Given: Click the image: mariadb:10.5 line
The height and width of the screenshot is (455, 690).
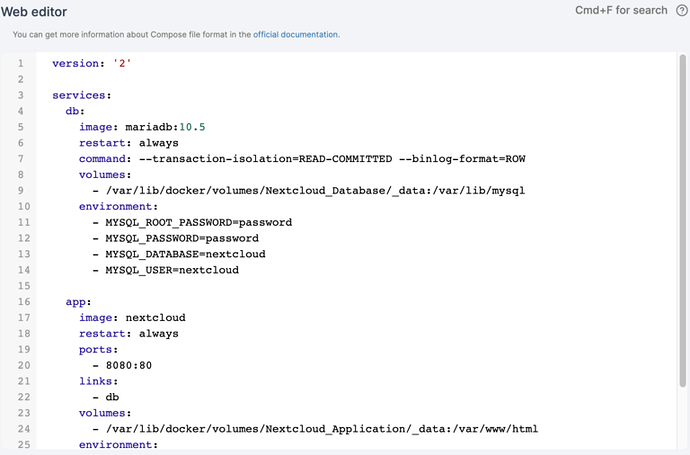Looking at the screenshot, I should [142, 127].
